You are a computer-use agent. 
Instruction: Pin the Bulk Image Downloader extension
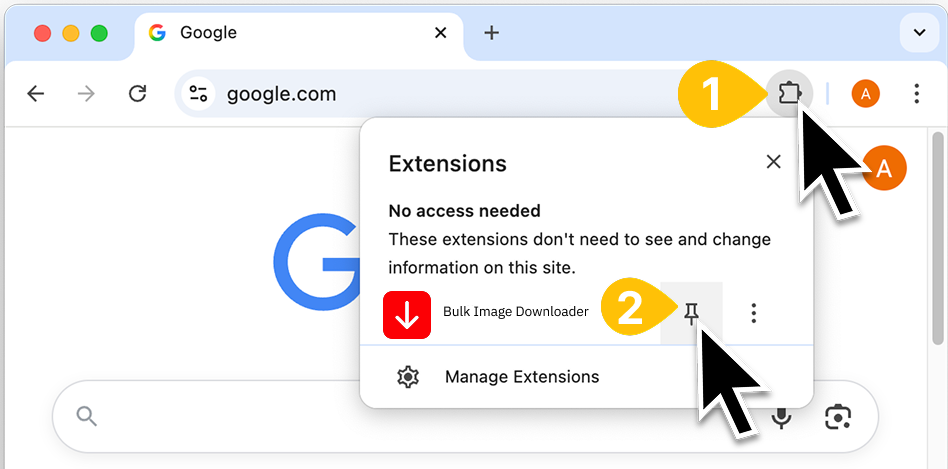691,314
